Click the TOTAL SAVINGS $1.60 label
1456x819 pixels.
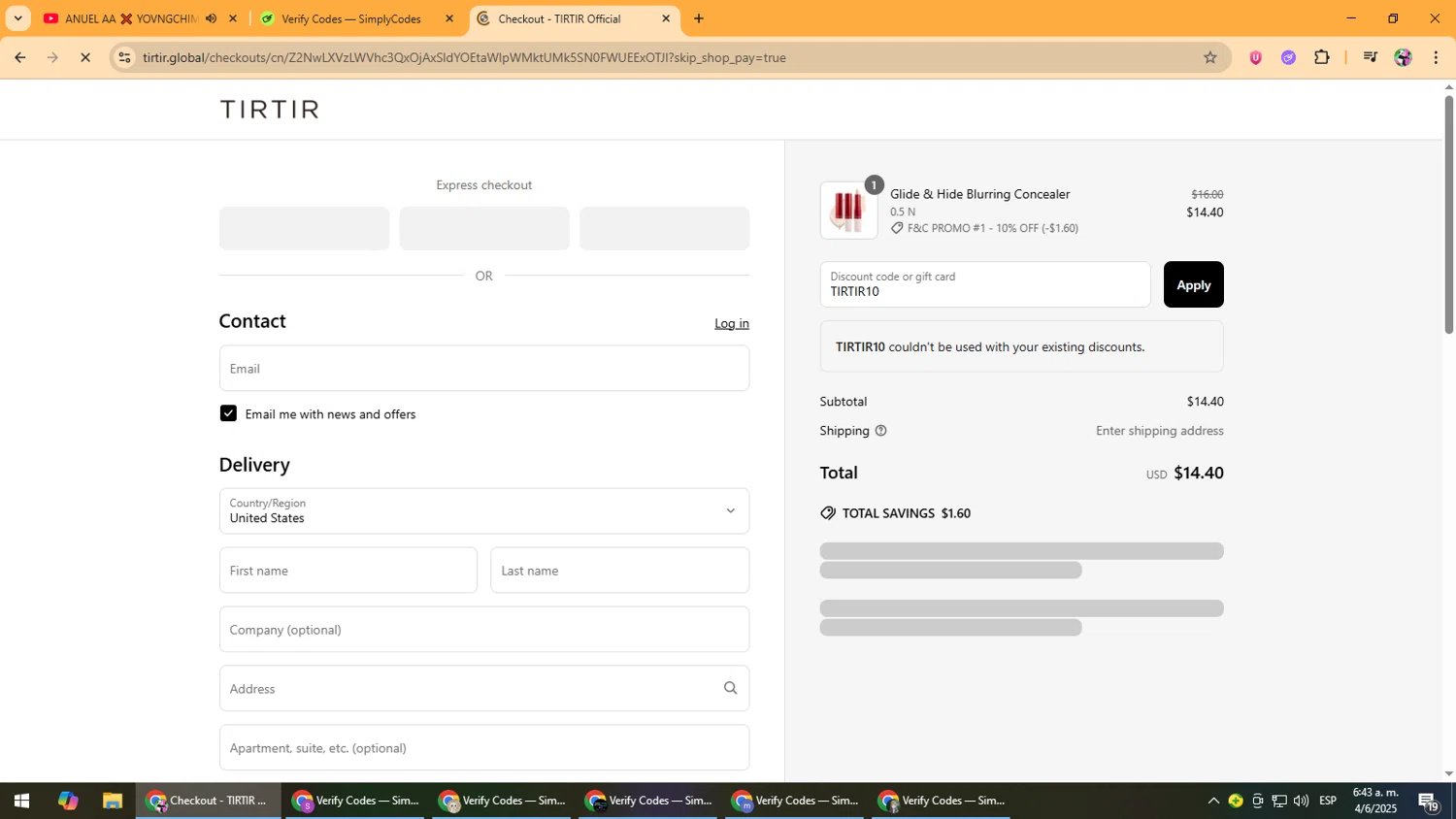click(x=907, y=513)
